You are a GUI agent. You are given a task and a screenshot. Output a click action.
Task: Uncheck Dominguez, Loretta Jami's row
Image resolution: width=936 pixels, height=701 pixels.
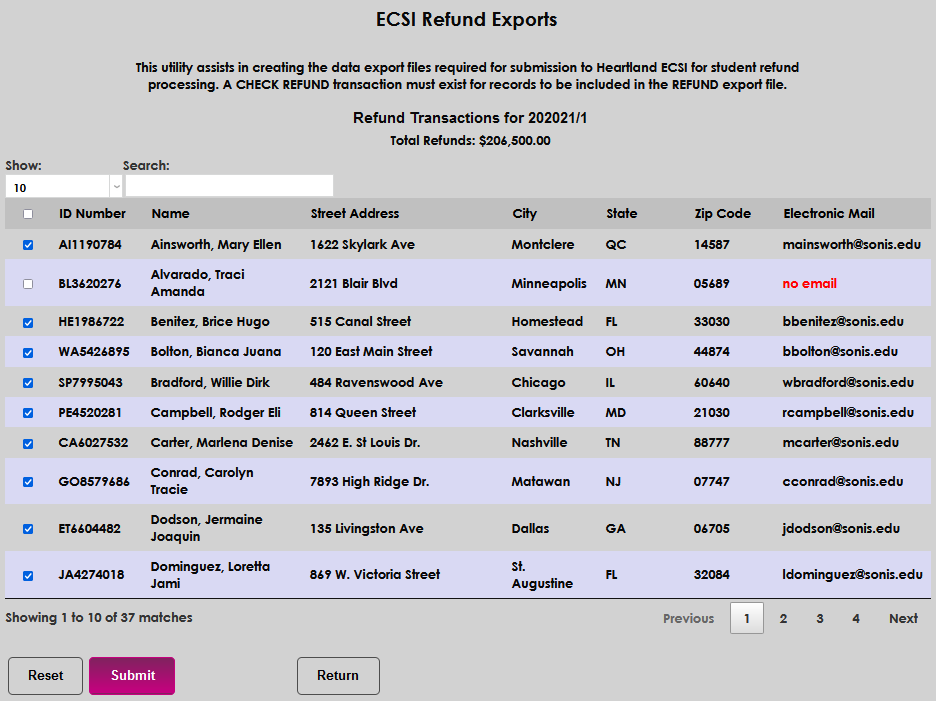coord(27,574)
